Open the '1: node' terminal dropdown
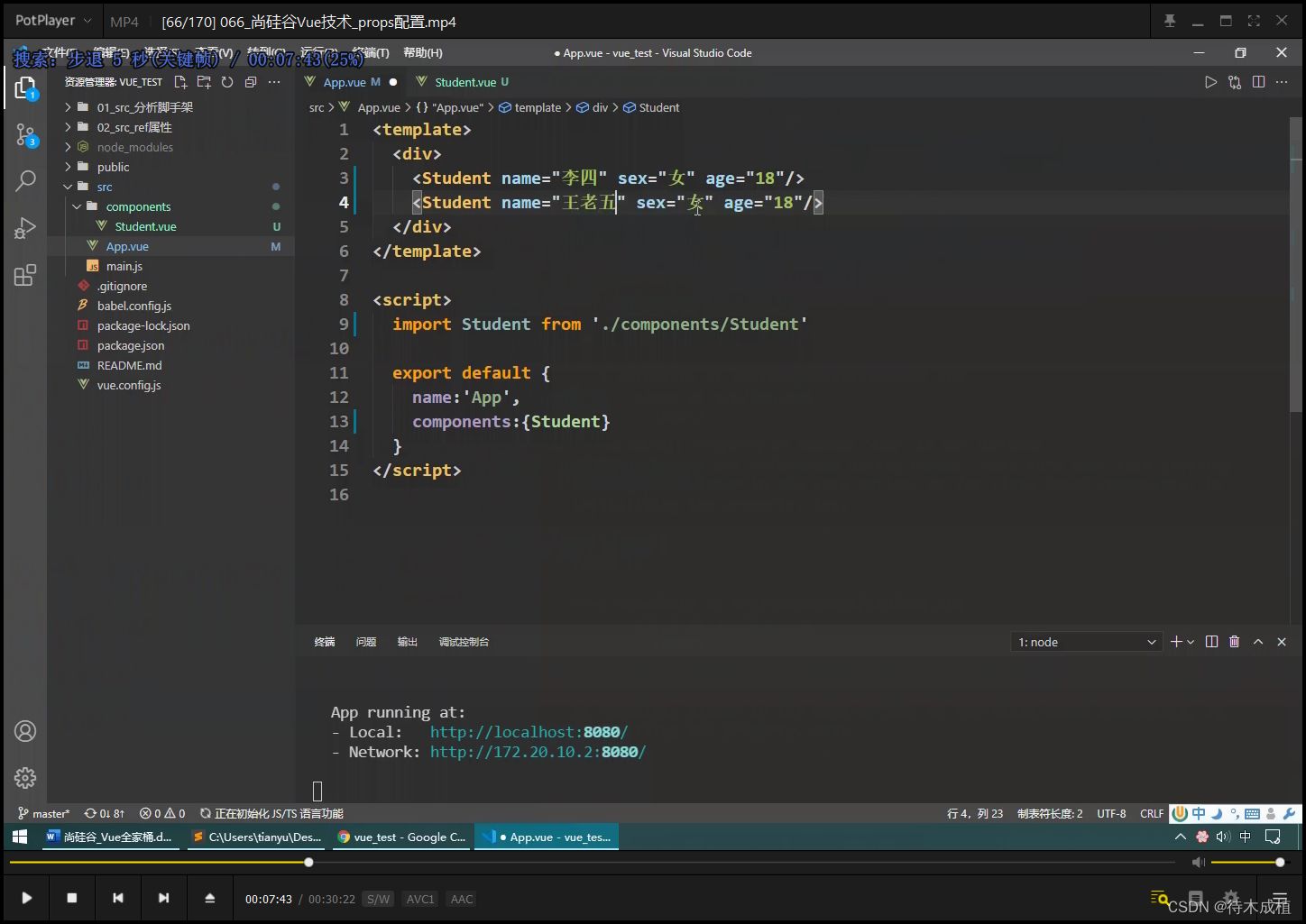This screenshot has width=1306, height=924. coord(1086,642)
